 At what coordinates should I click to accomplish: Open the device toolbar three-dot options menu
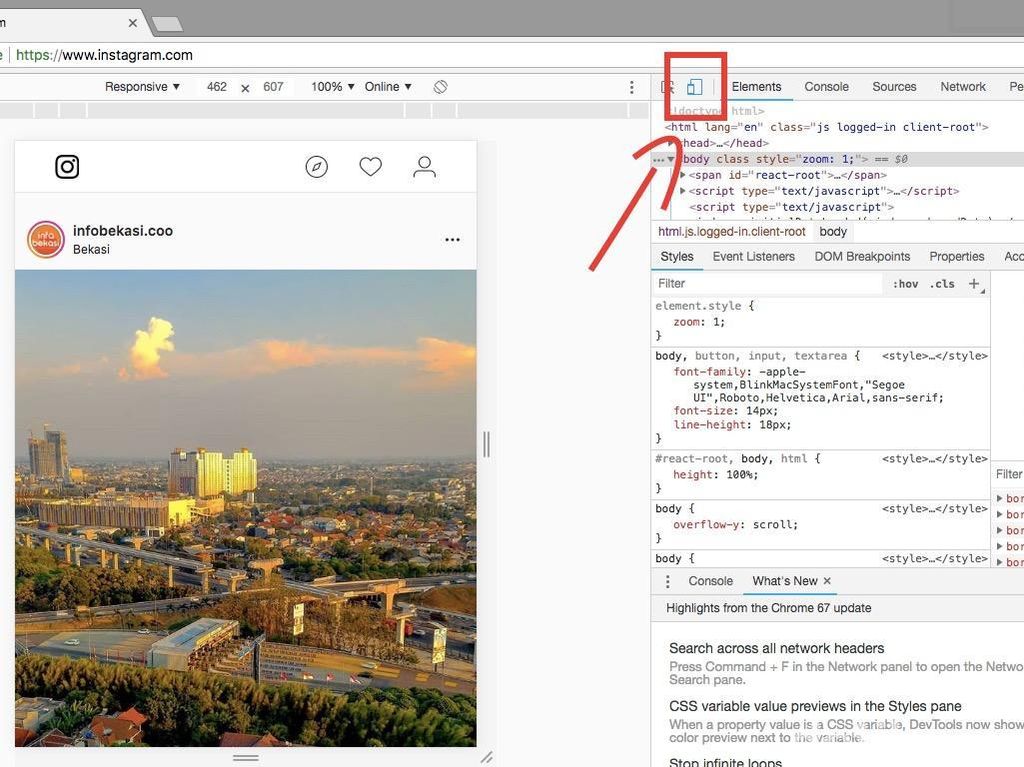click(x=632, y=87)
